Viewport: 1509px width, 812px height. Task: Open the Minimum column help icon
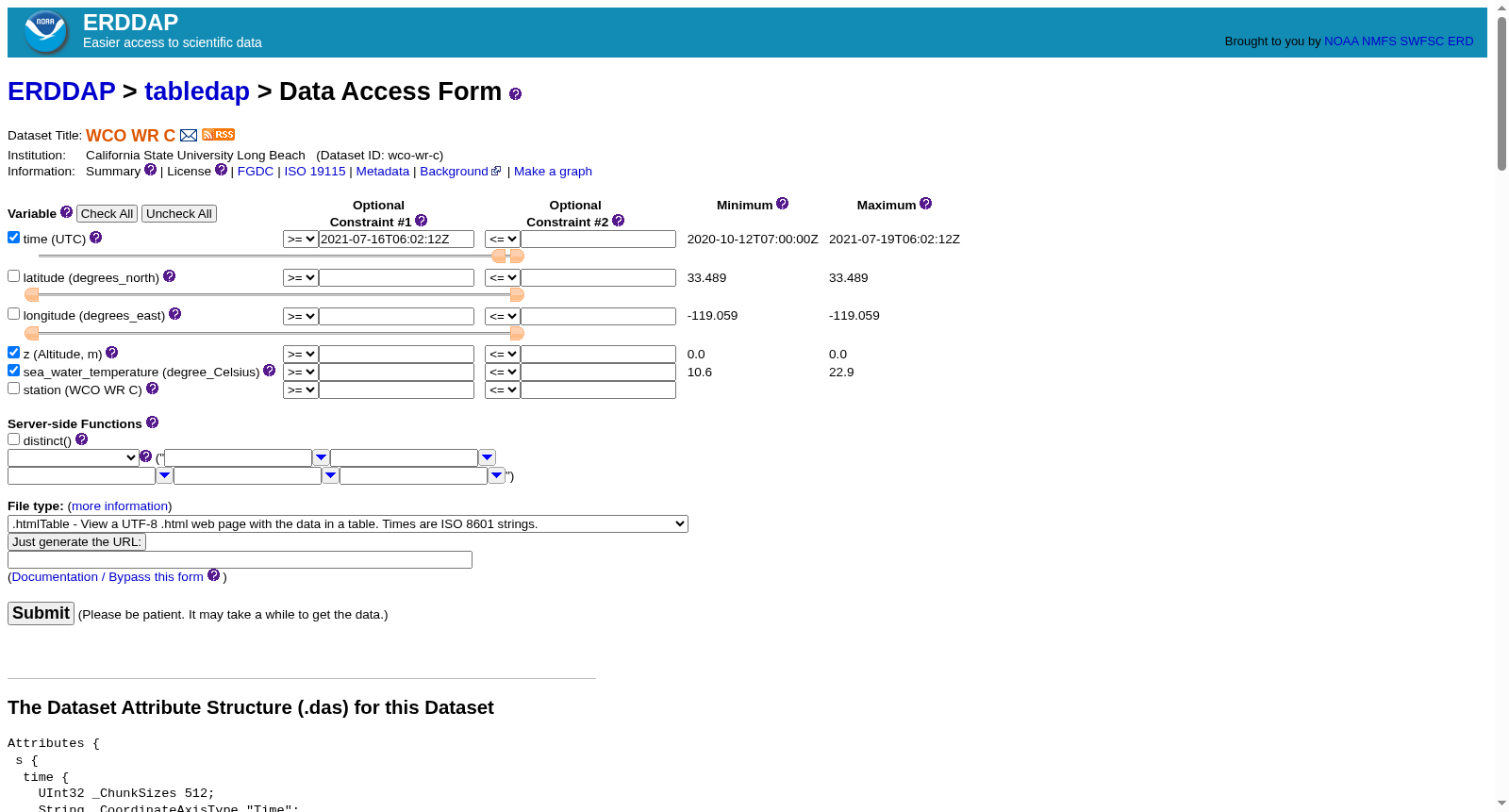click(782, 204)
